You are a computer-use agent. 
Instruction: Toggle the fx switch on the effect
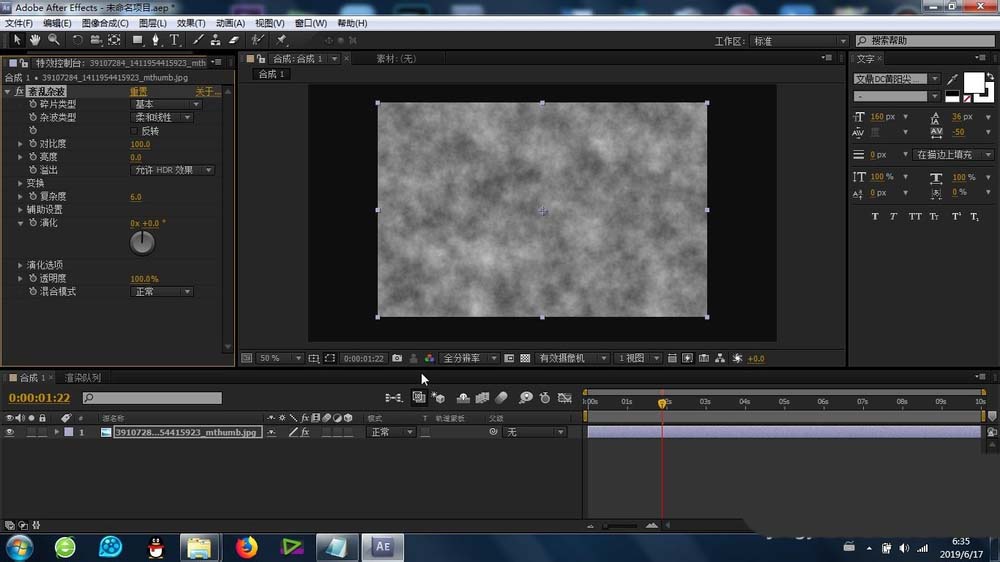19,92
